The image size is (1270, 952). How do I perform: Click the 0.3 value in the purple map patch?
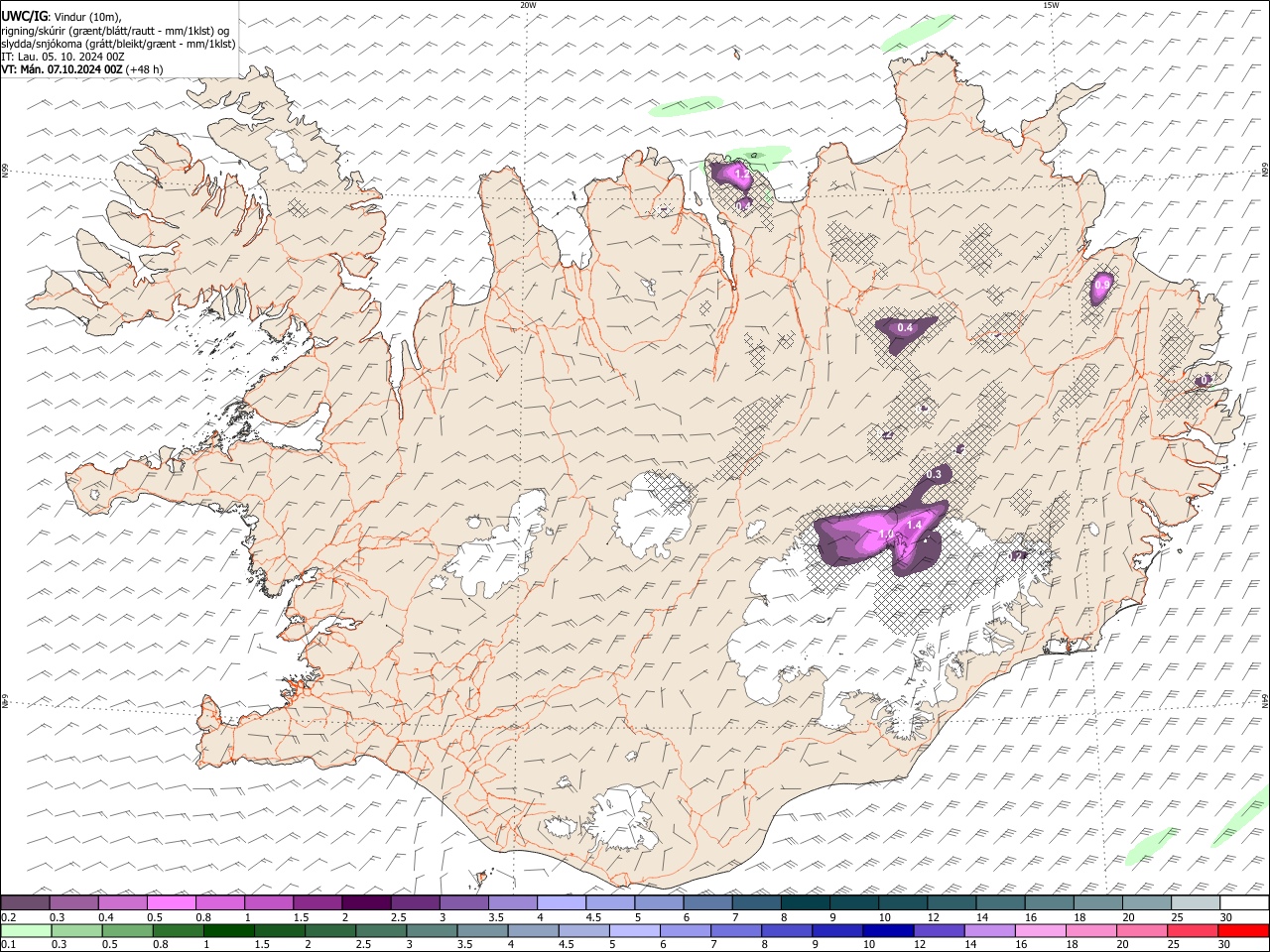[x=934, y=475]
